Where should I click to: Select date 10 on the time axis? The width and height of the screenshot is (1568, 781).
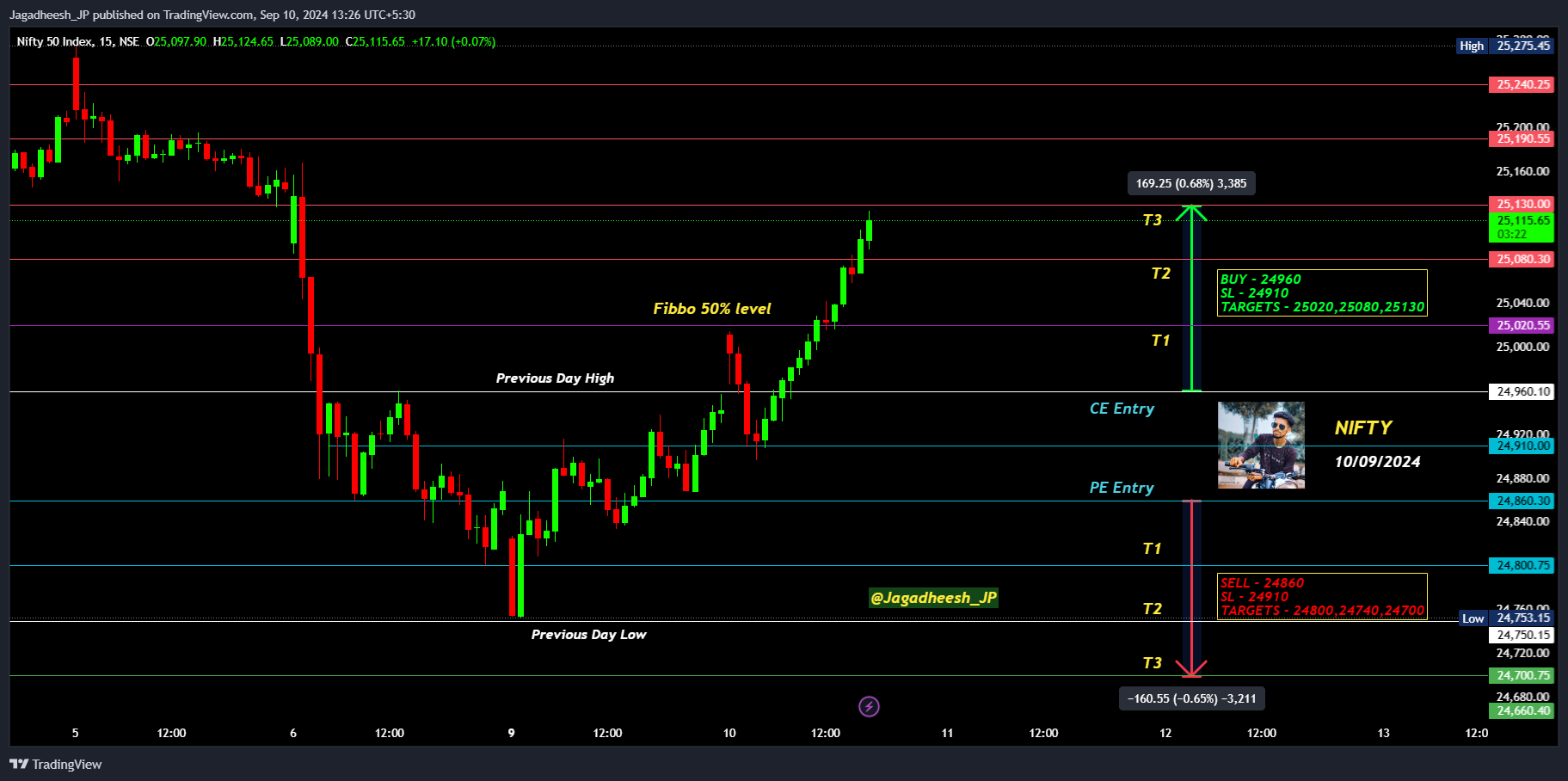pos(729,733)
